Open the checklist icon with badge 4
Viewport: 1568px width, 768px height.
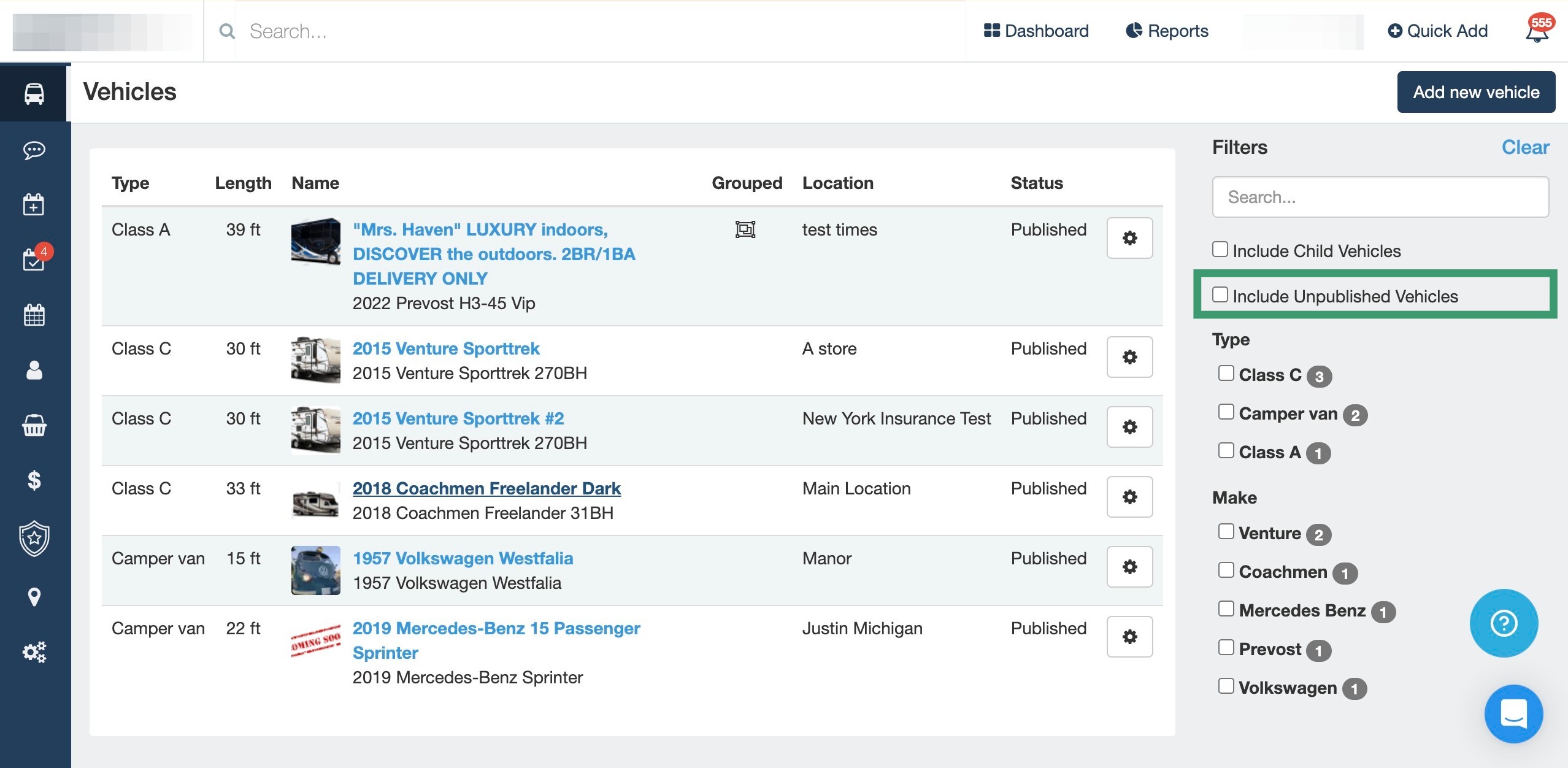click(34, 259)
